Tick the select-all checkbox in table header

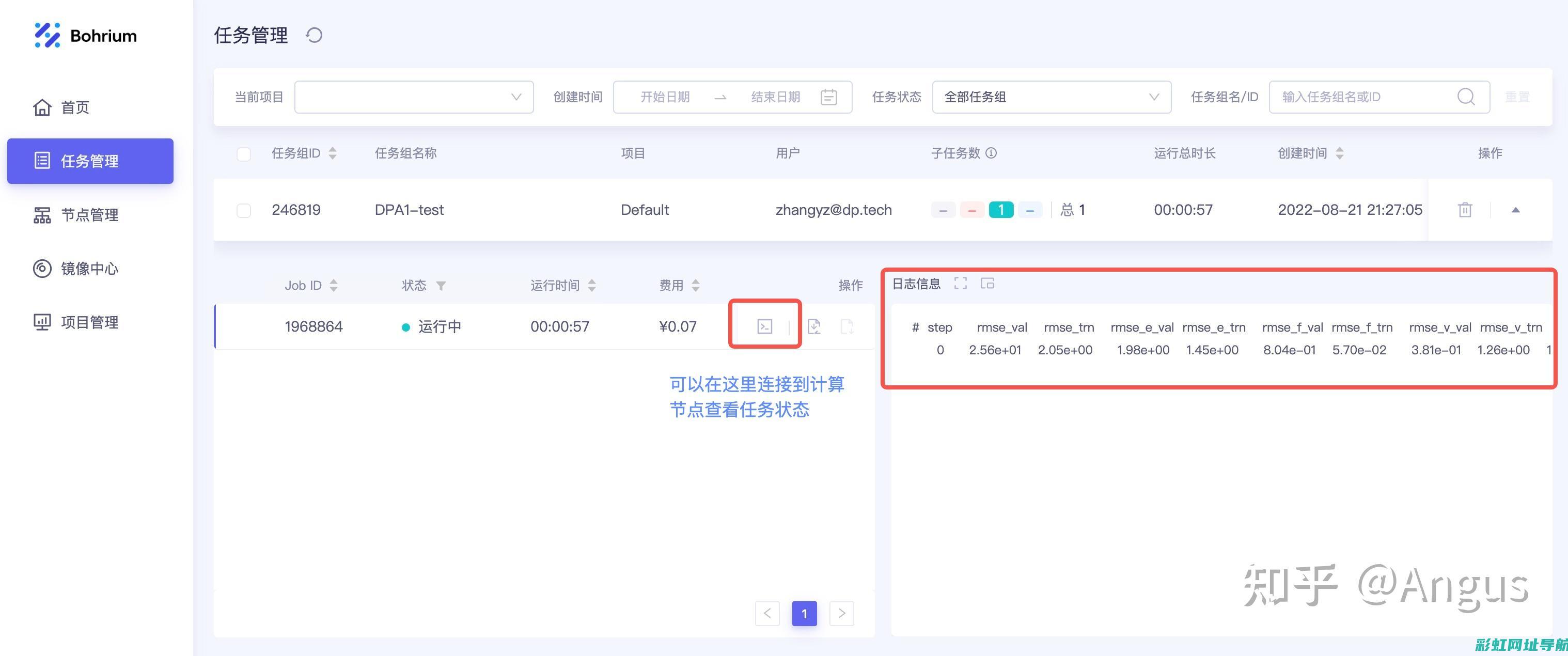[243, 153]
